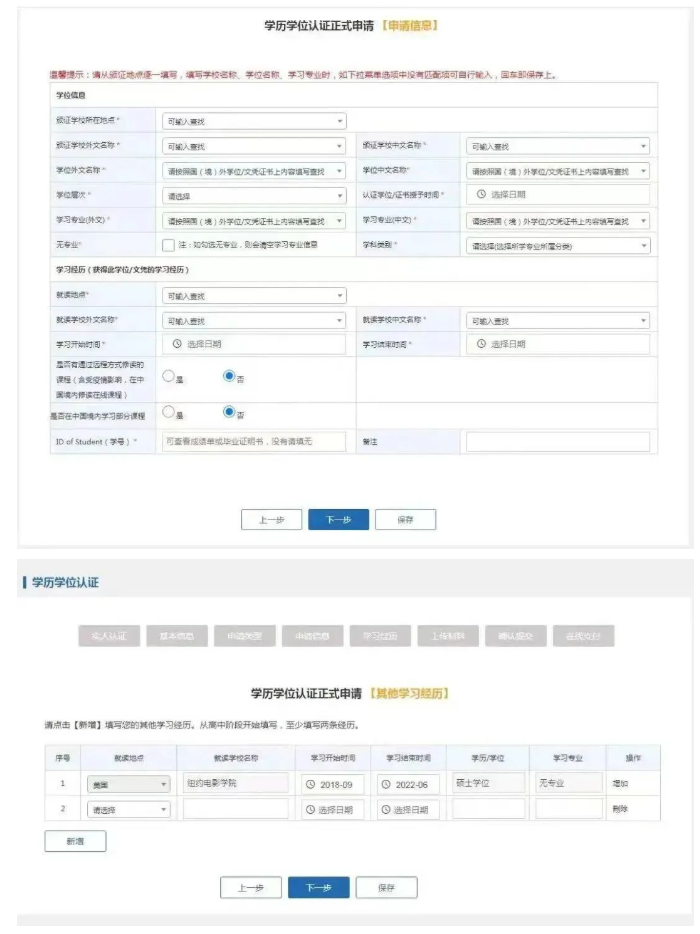700x934 pixels.
Task: Click clock icon beside 2022-06 end date
Action: coord(386,783)
